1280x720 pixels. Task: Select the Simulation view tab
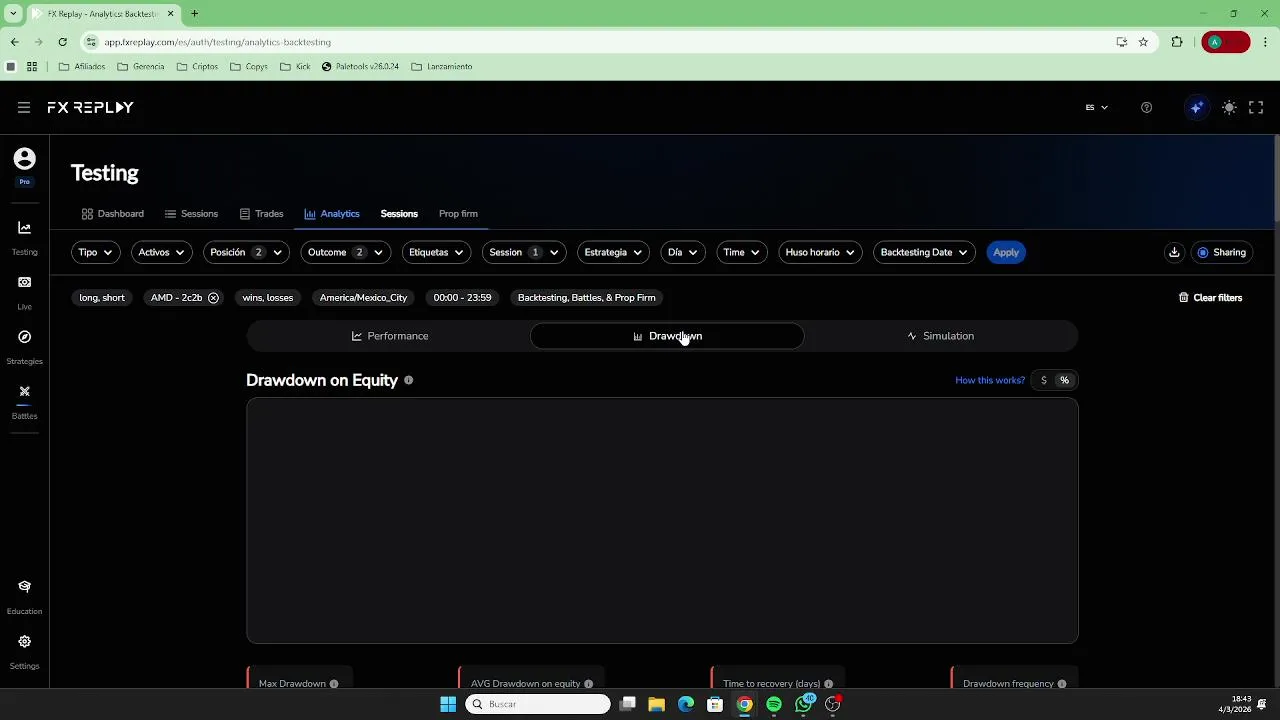tap(940, 336)
